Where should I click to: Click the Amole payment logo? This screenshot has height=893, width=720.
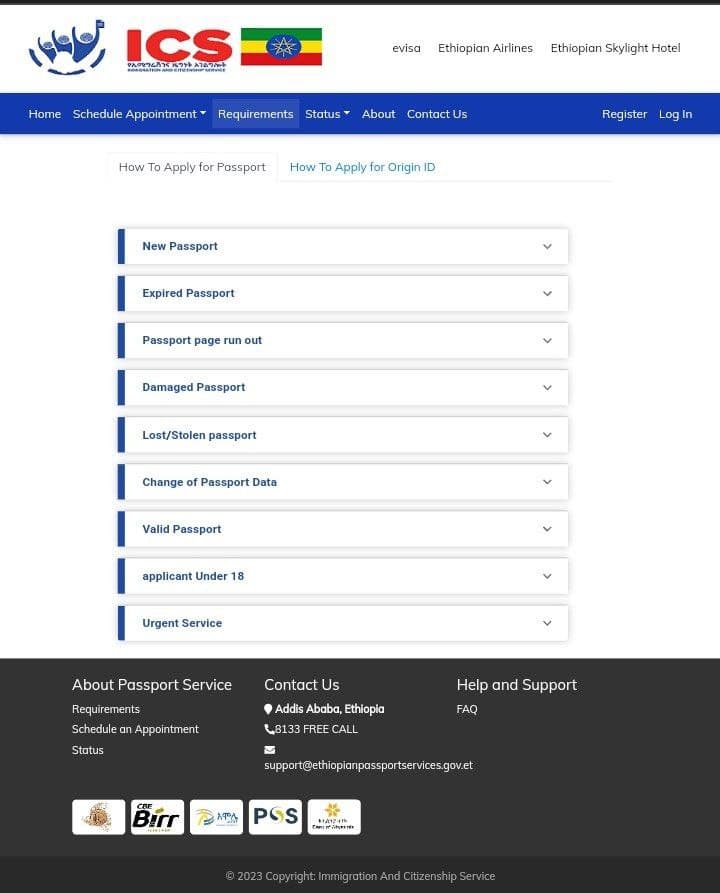pyautogui.click(x=216, y=817)
